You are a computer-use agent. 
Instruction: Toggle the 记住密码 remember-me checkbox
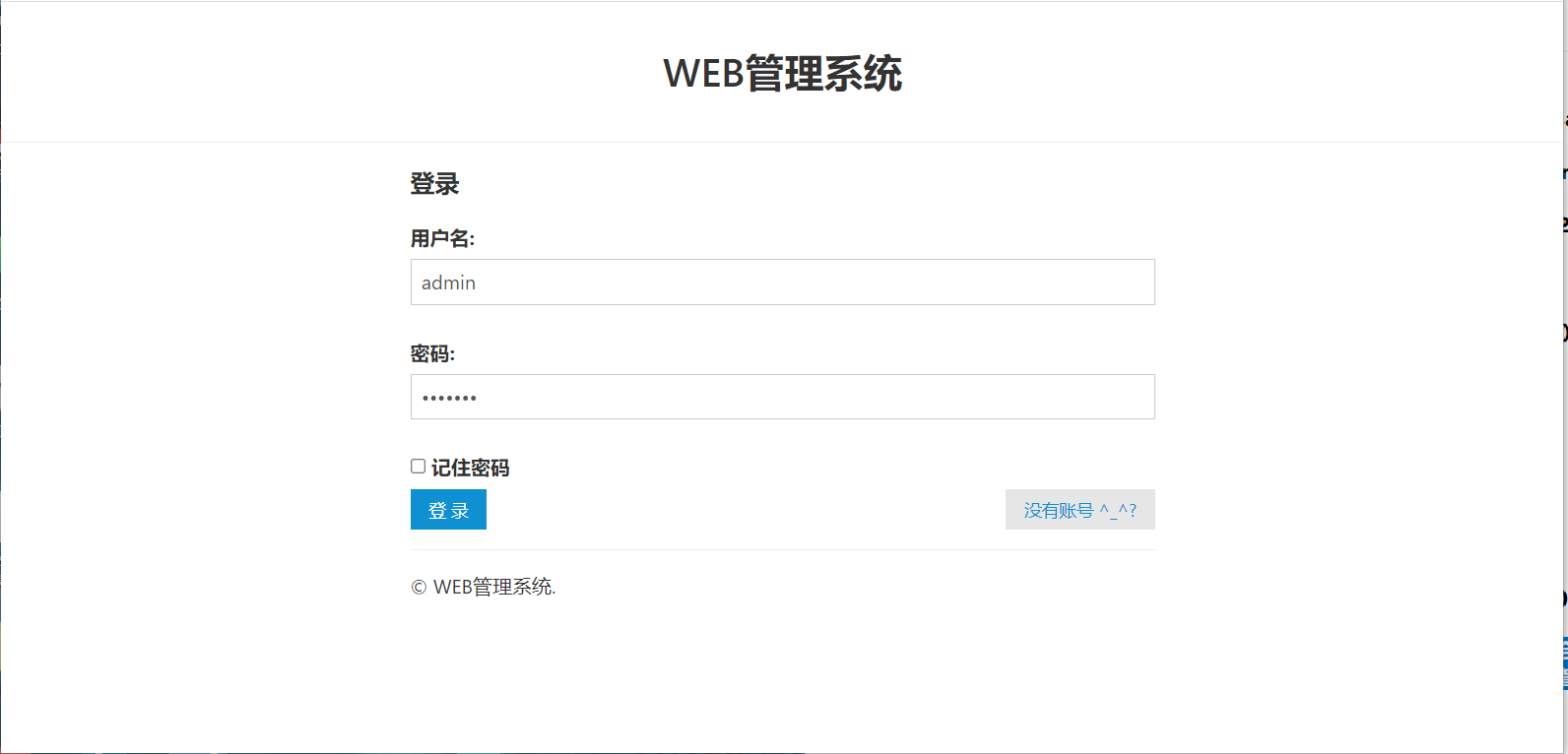click(x=418, y=465)
